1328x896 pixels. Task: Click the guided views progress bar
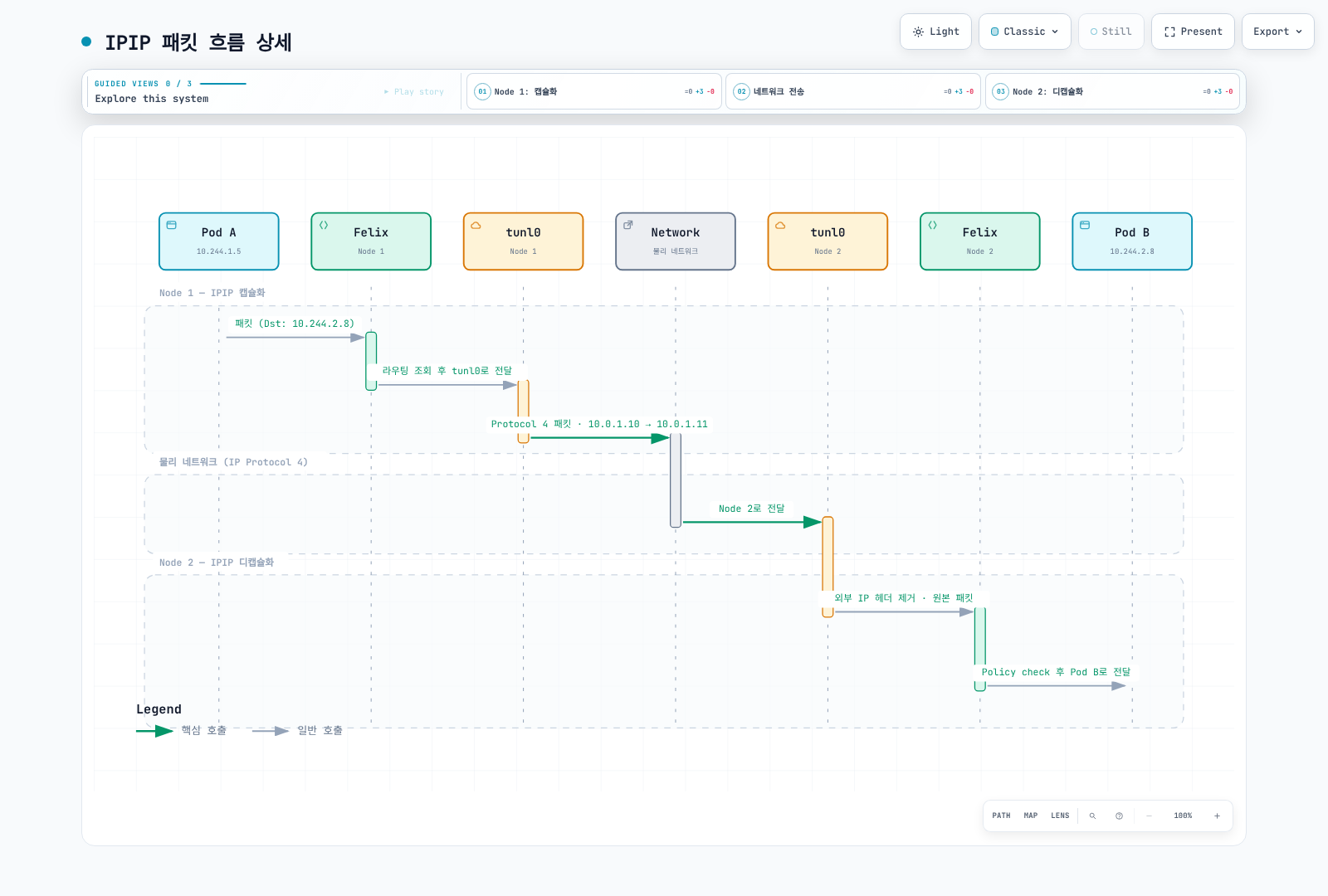(223, 84)
